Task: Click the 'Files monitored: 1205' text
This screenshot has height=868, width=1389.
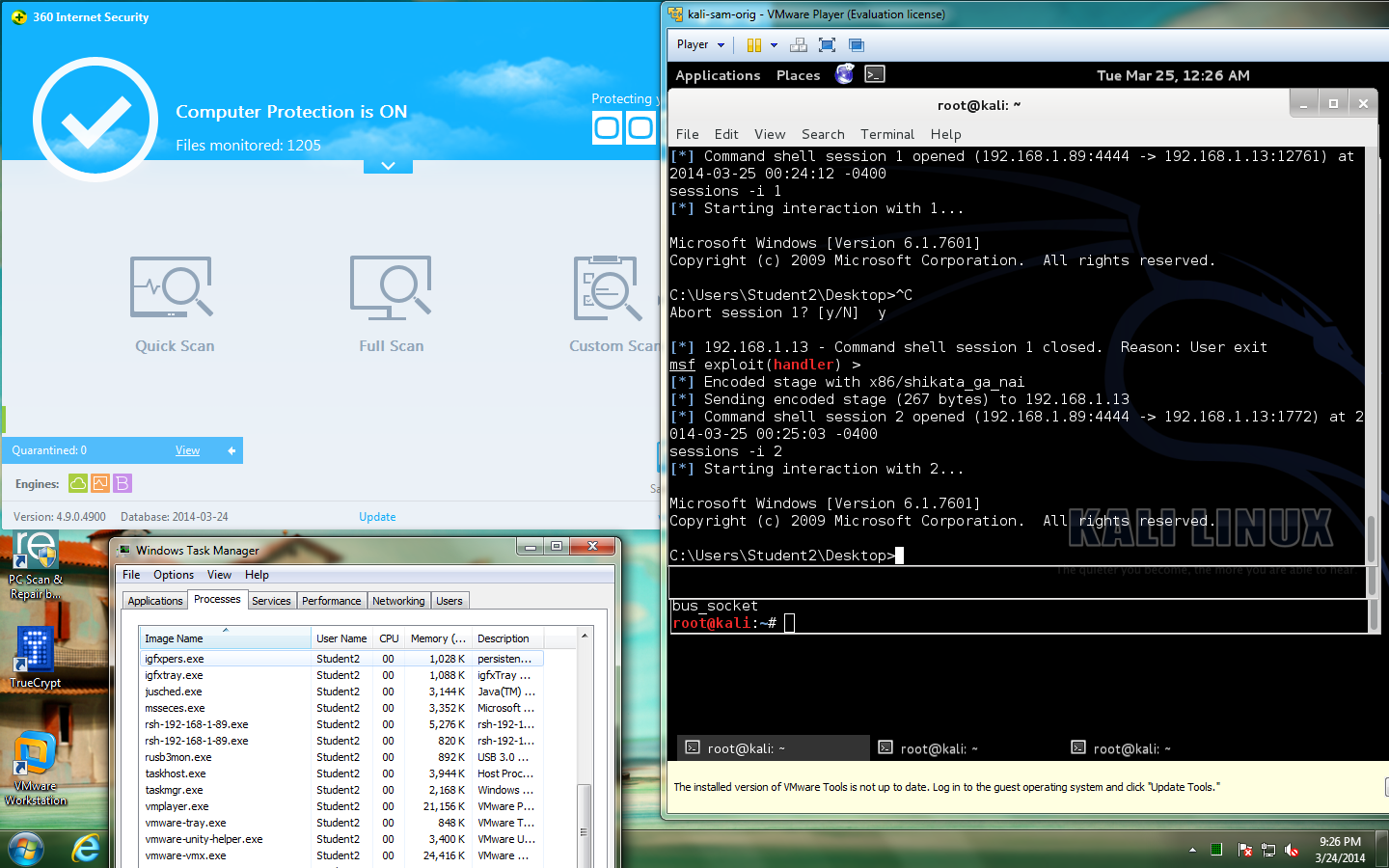Action: click(x=248, y=146)
